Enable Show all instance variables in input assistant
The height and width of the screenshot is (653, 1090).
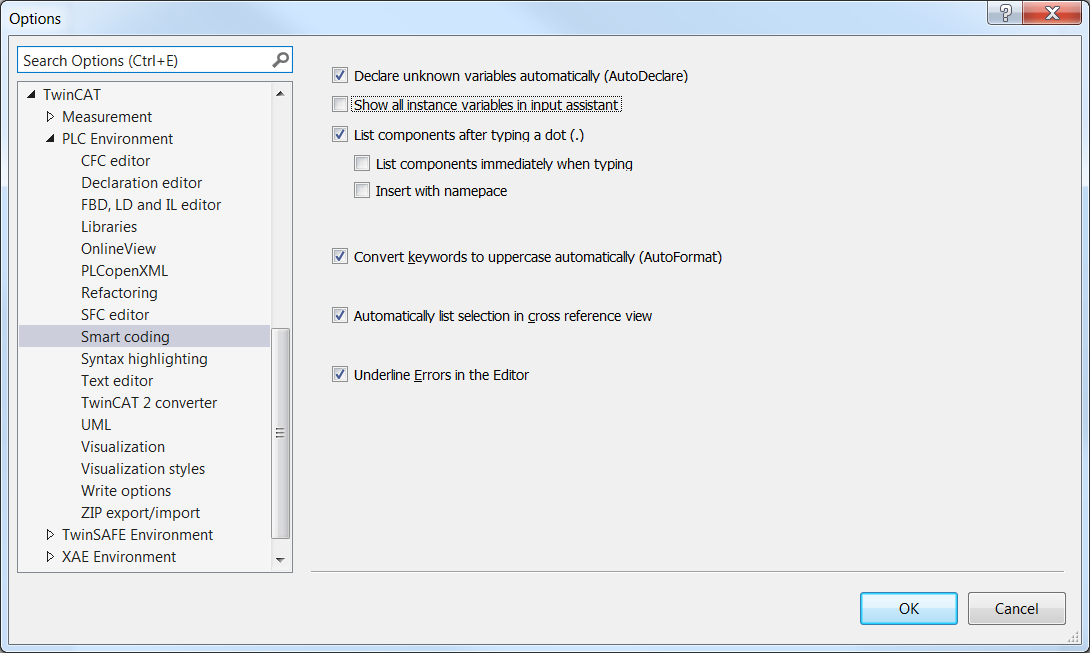340,104
